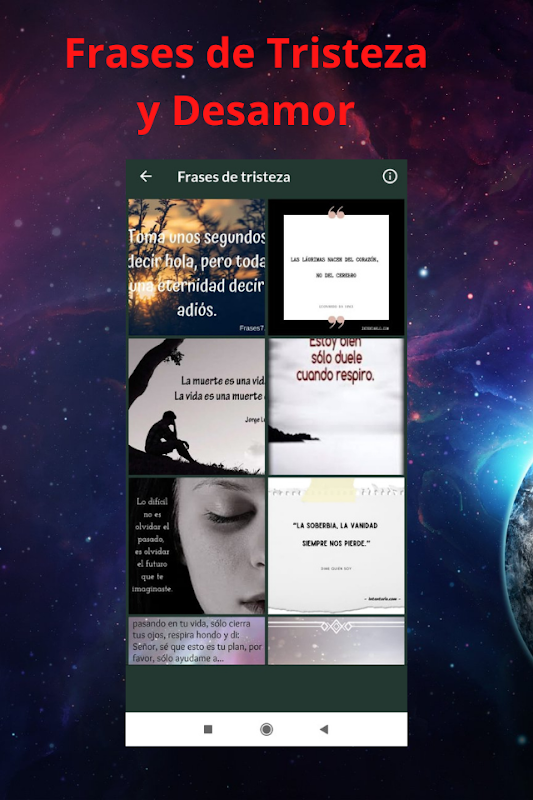Image resolution: width=533 pixels, height=800 pixels.
Task: Open the 'pasando en tu vida' quote image
Action: [197, 641]
